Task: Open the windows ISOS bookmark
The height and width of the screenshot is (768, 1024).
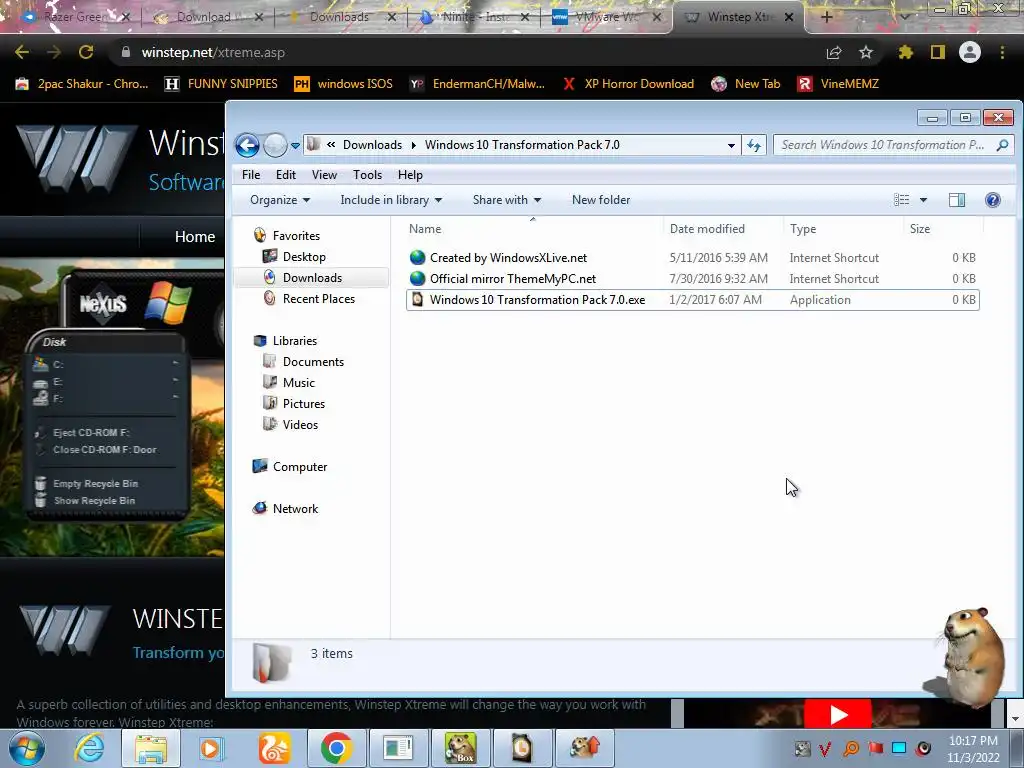Action: [x=344, y=84]
